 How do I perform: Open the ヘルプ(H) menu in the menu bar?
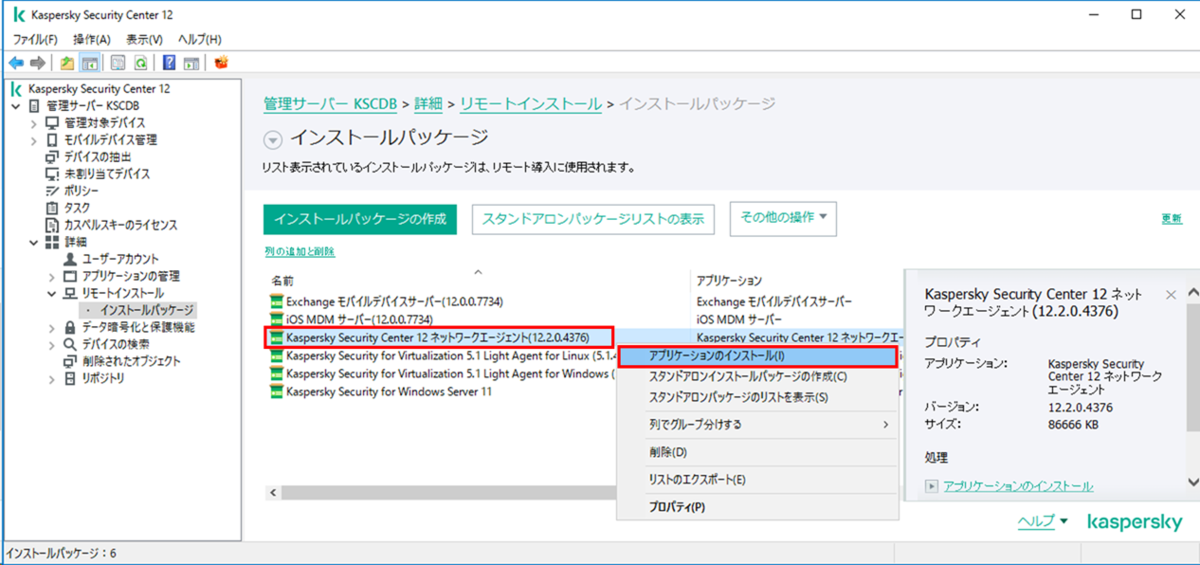click(200, 39)
